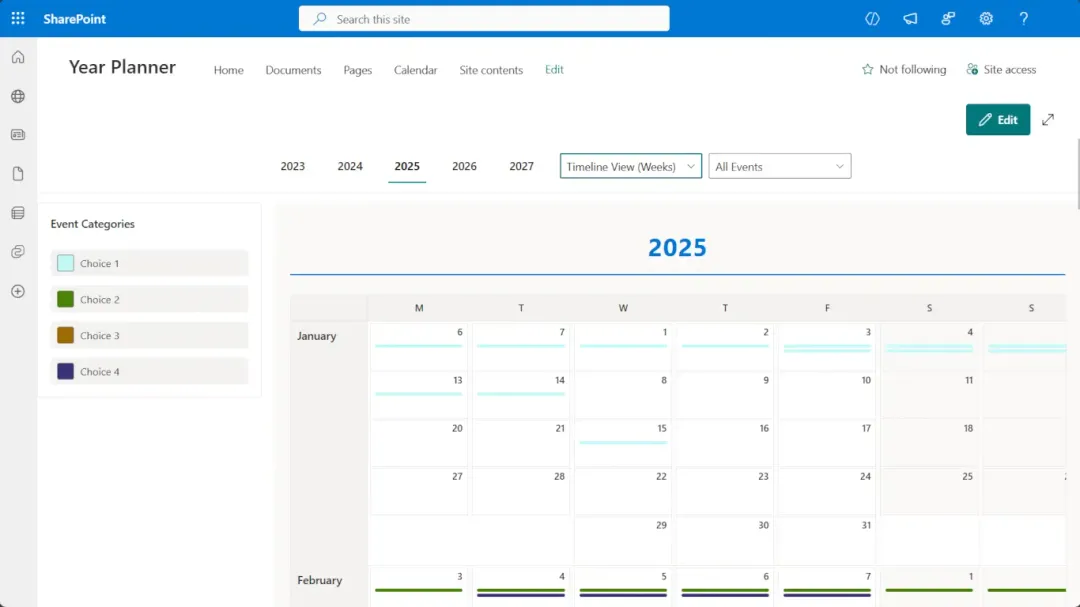Open the megaphone feedback icon in top bar
This screenshot has height=607, width=1080.
[910, 18]
